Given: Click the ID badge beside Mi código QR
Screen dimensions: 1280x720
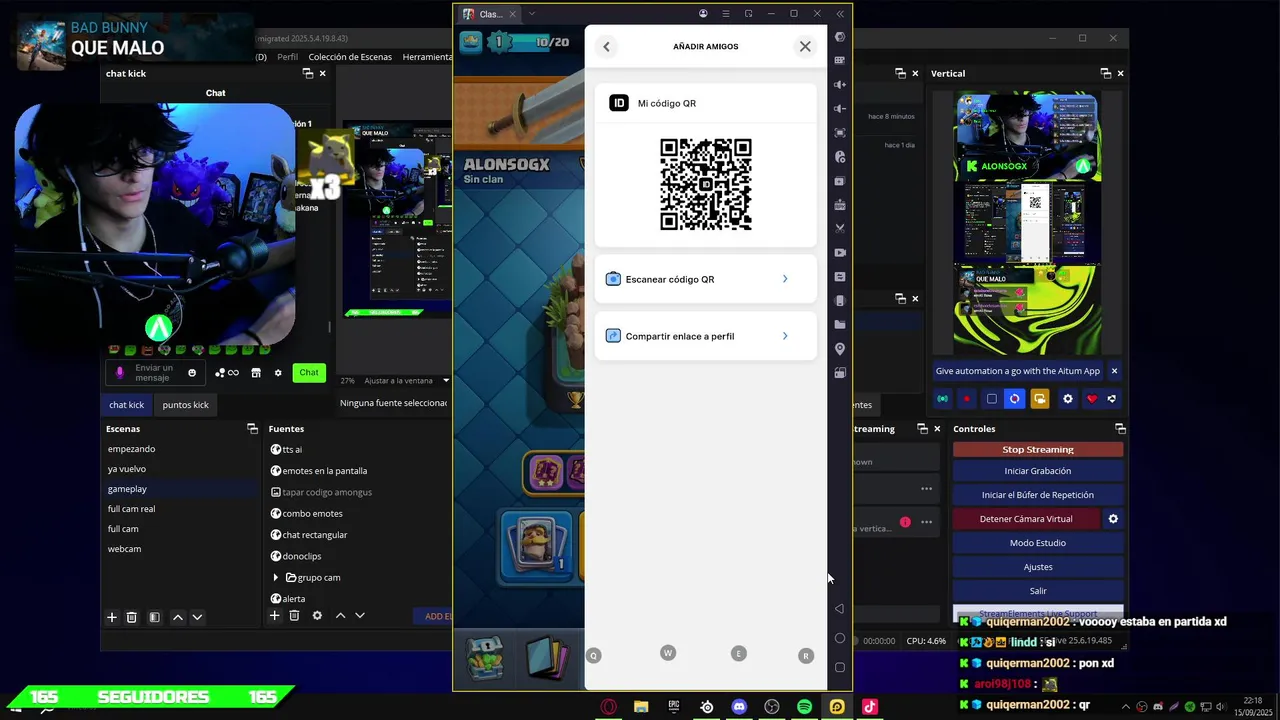Looking at the screenshot, I should [x=619, y=103].
